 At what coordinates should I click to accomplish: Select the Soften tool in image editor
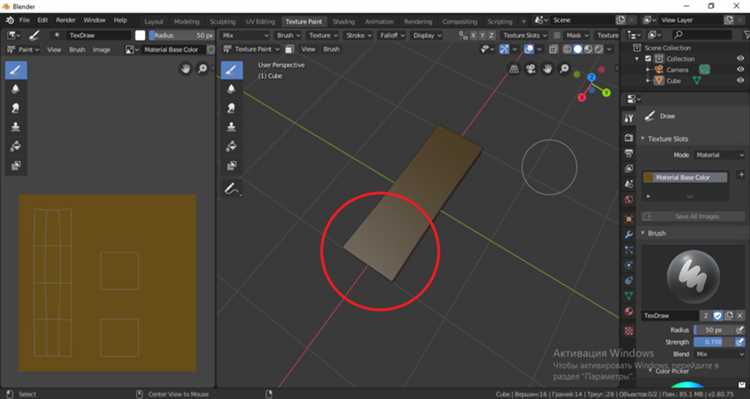coord(16,89)
